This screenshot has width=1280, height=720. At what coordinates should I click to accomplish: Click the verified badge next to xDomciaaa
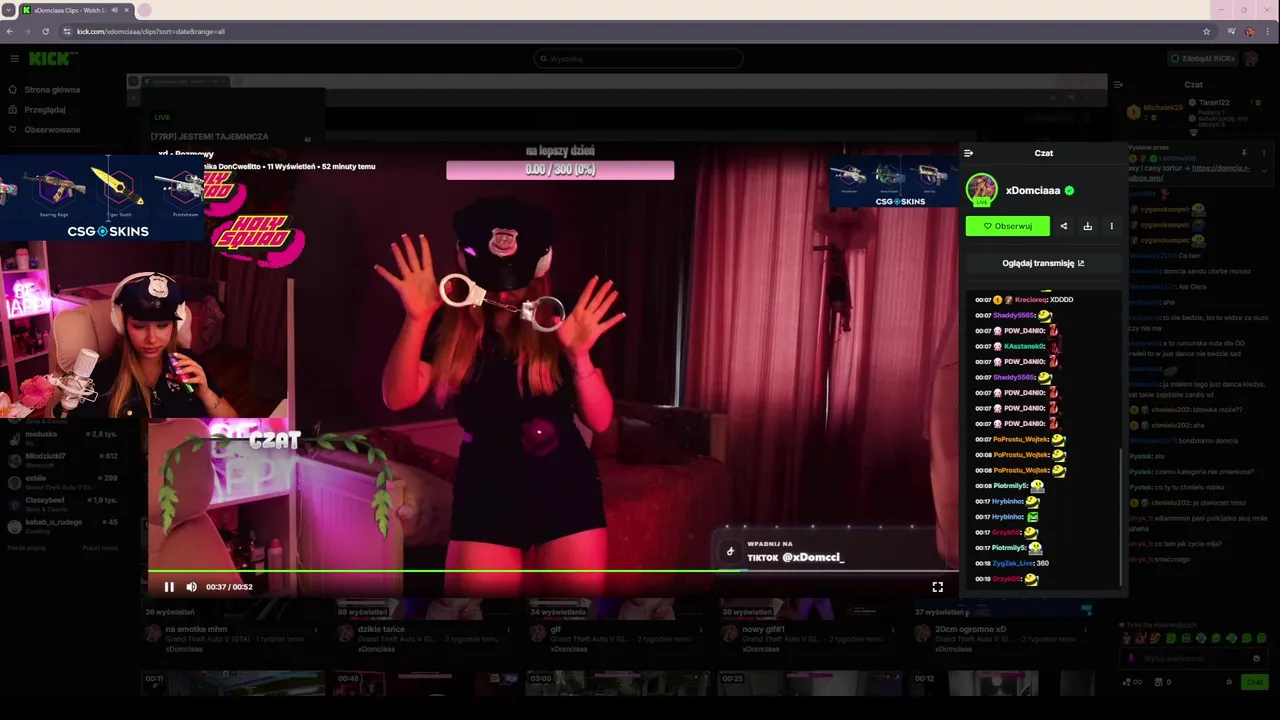point(1069,190)
